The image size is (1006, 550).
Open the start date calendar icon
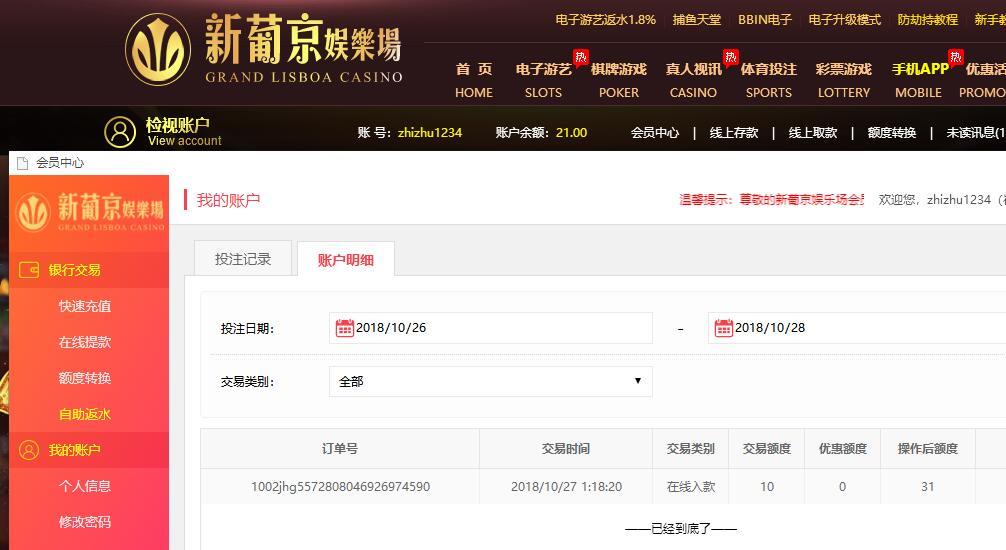click(x=345, y=328)
